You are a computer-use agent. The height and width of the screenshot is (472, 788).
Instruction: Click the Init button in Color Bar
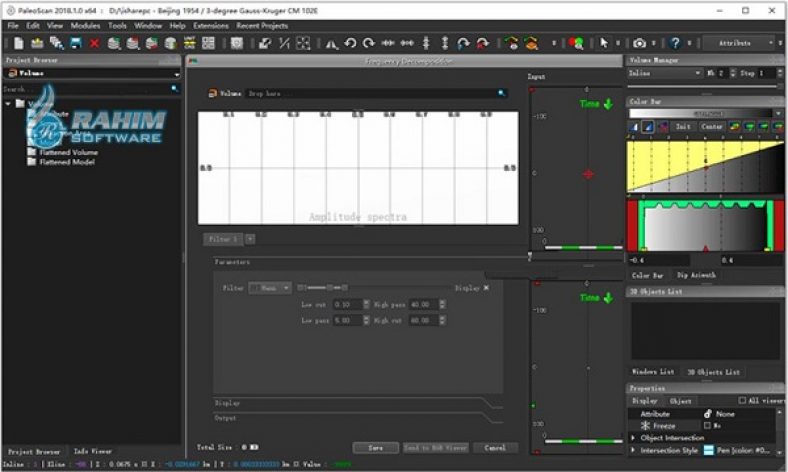pyautogui.click(x=683, y=127)
